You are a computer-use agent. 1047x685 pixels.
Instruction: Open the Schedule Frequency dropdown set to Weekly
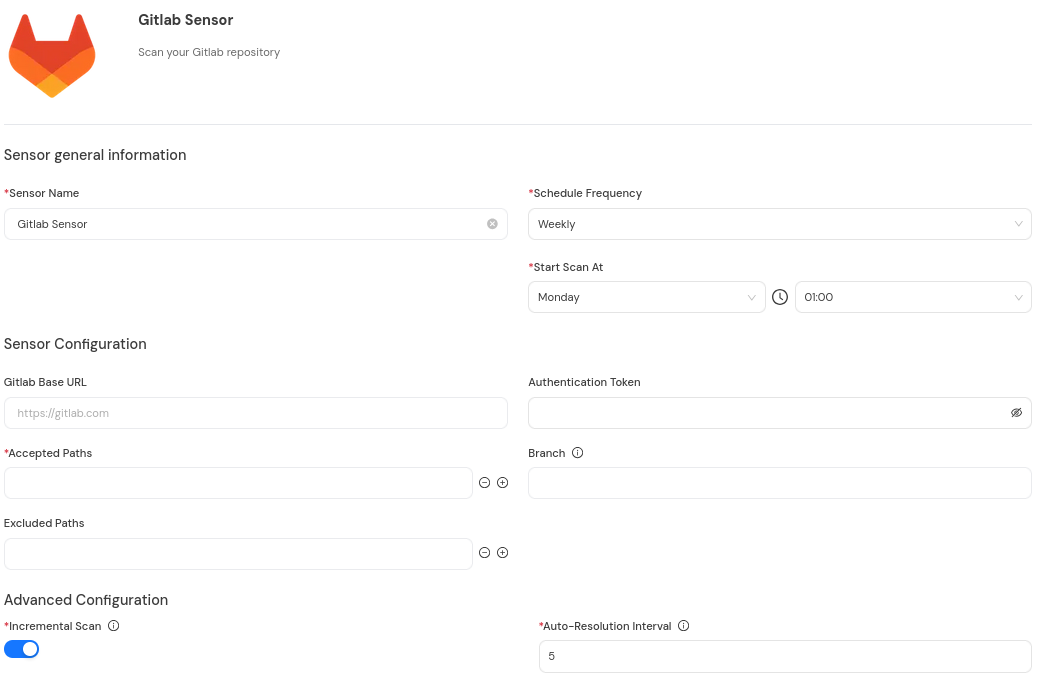pyautogui.click(x=779, y=224)
